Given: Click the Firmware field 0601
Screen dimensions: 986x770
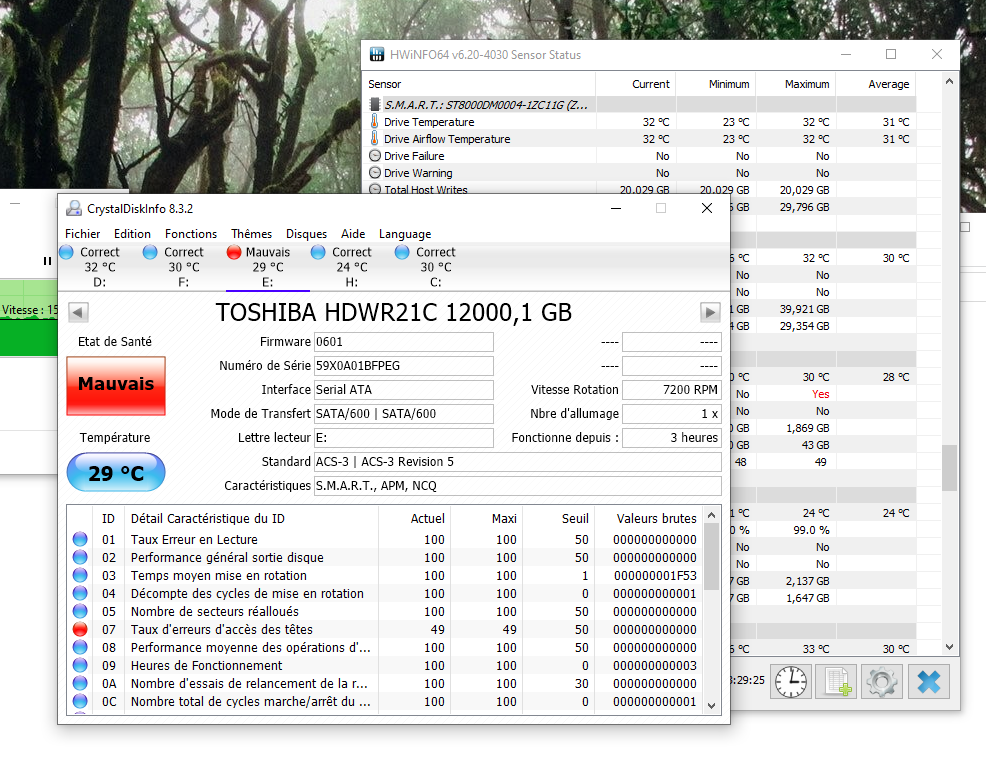Looking at the screenshot, I should point(404,342).
